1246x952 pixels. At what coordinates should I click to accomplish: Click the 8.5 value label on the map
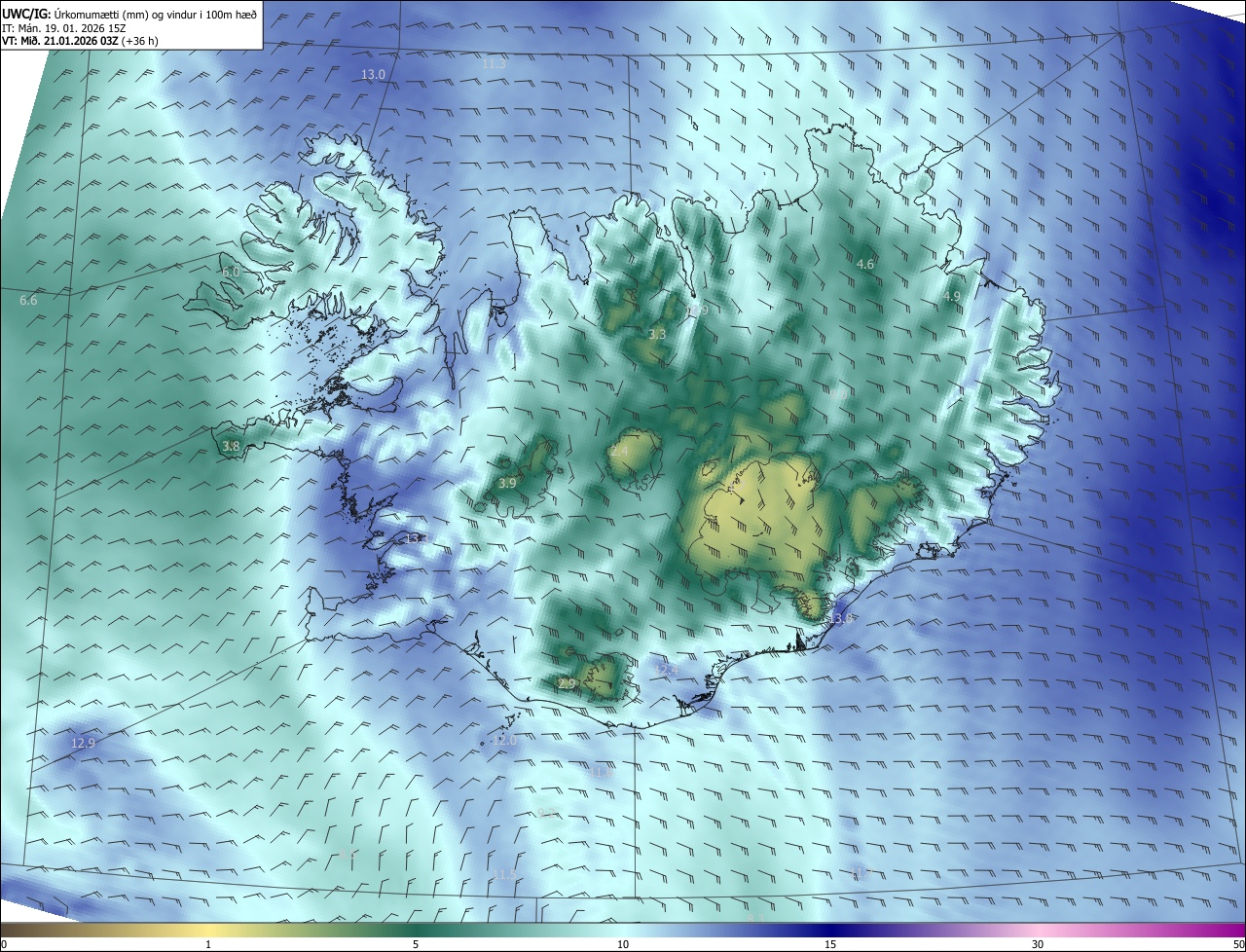click(348, 854)
